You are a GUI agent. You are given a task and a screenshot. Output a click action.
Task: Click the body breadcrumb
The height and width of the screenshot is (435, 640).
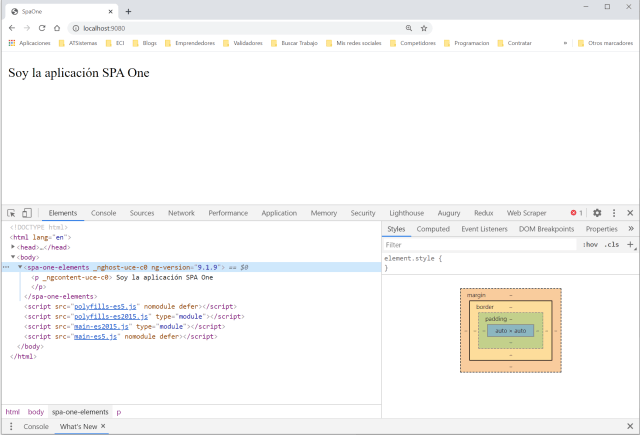tap(36, 412)
